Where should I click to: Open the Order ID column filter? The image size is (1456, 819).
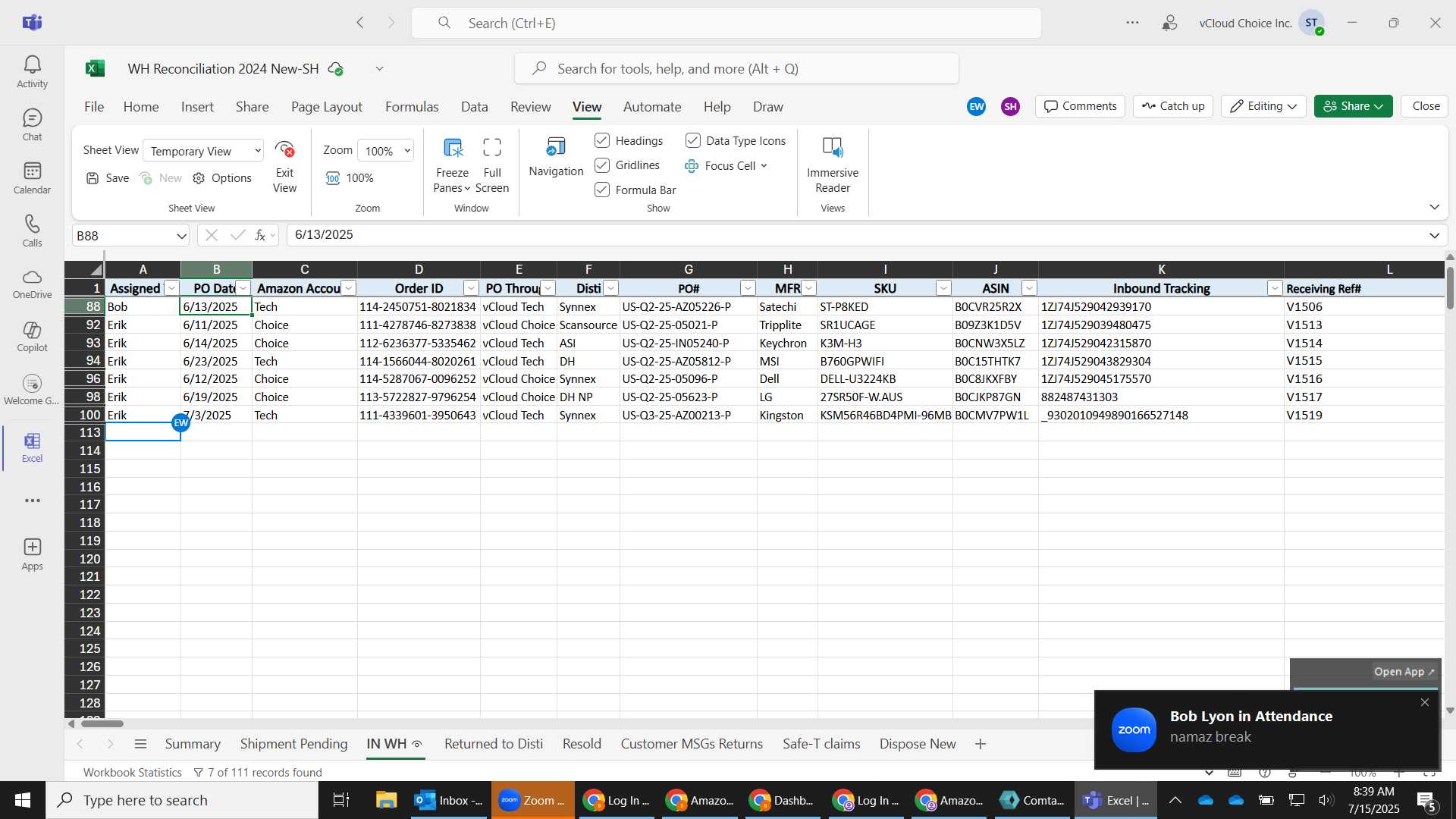[471, 288]
